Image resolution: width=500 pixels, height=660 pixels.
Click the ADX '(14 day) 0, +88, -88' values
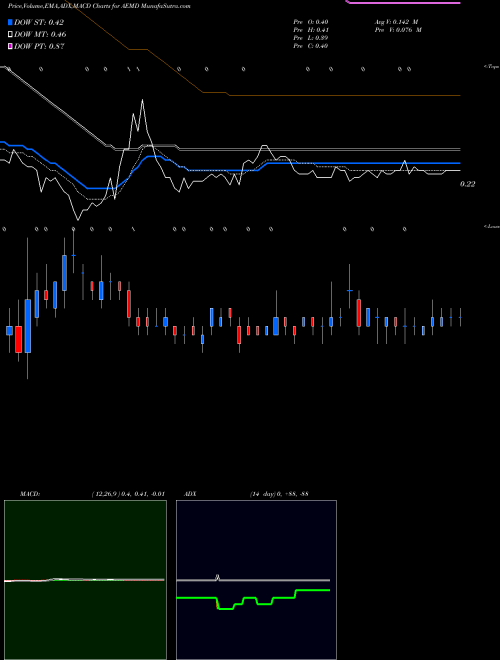point(279,494)
